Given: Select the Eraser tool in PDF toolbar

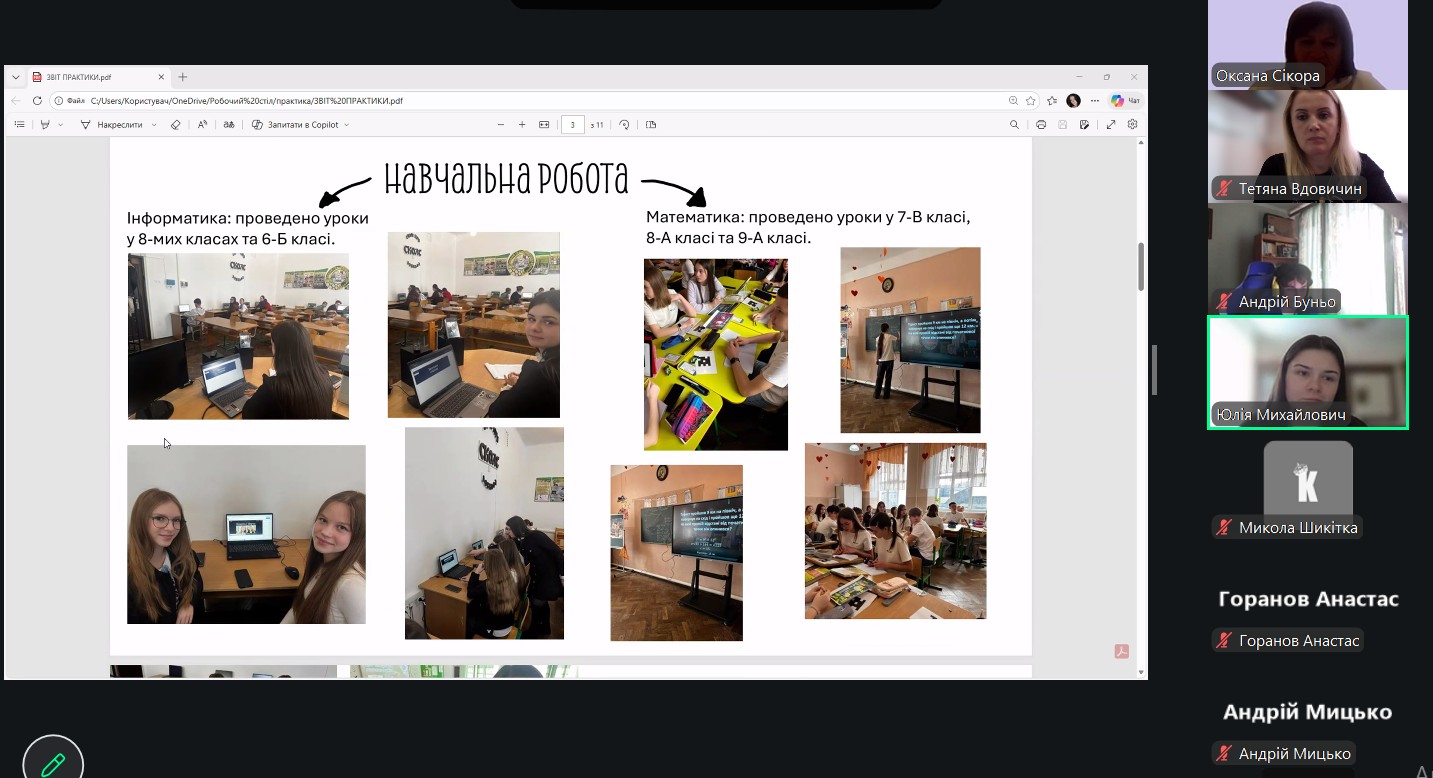Looking at the screenshot, I should [176, 125].
